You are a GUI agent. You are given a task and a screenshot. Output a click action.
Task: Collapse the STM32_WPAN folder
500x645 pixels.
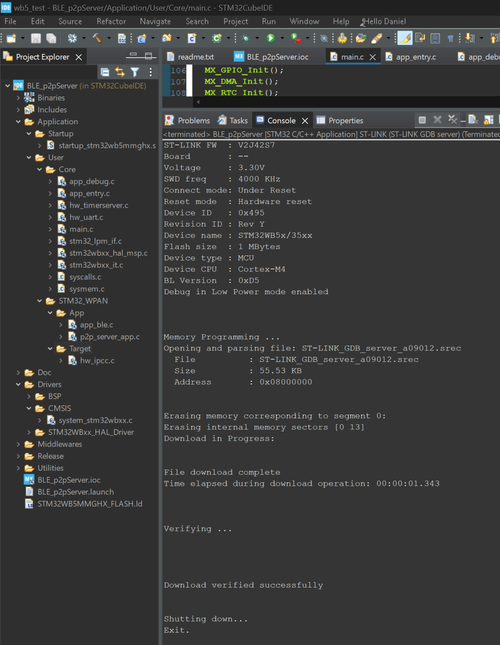(x=39, y=301)
